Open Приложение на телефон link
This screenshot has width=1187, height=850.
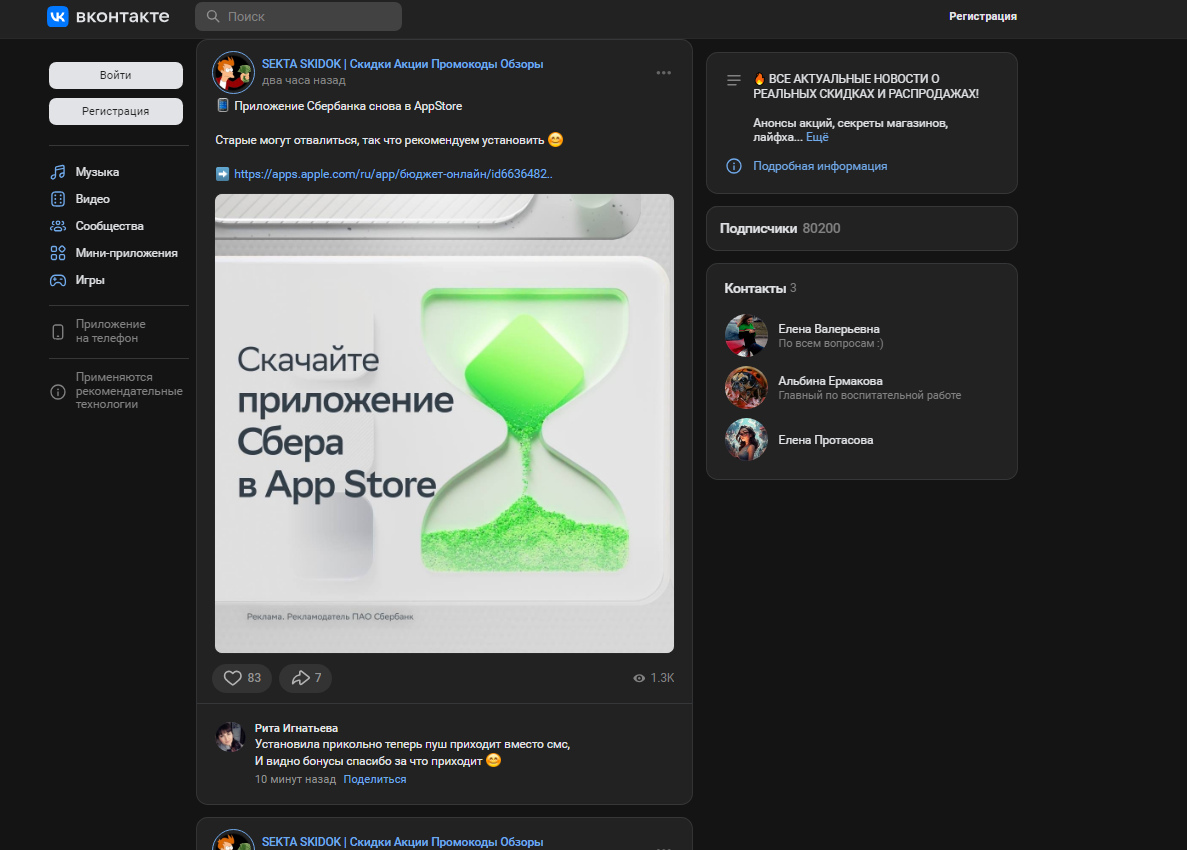click(110, 331)
